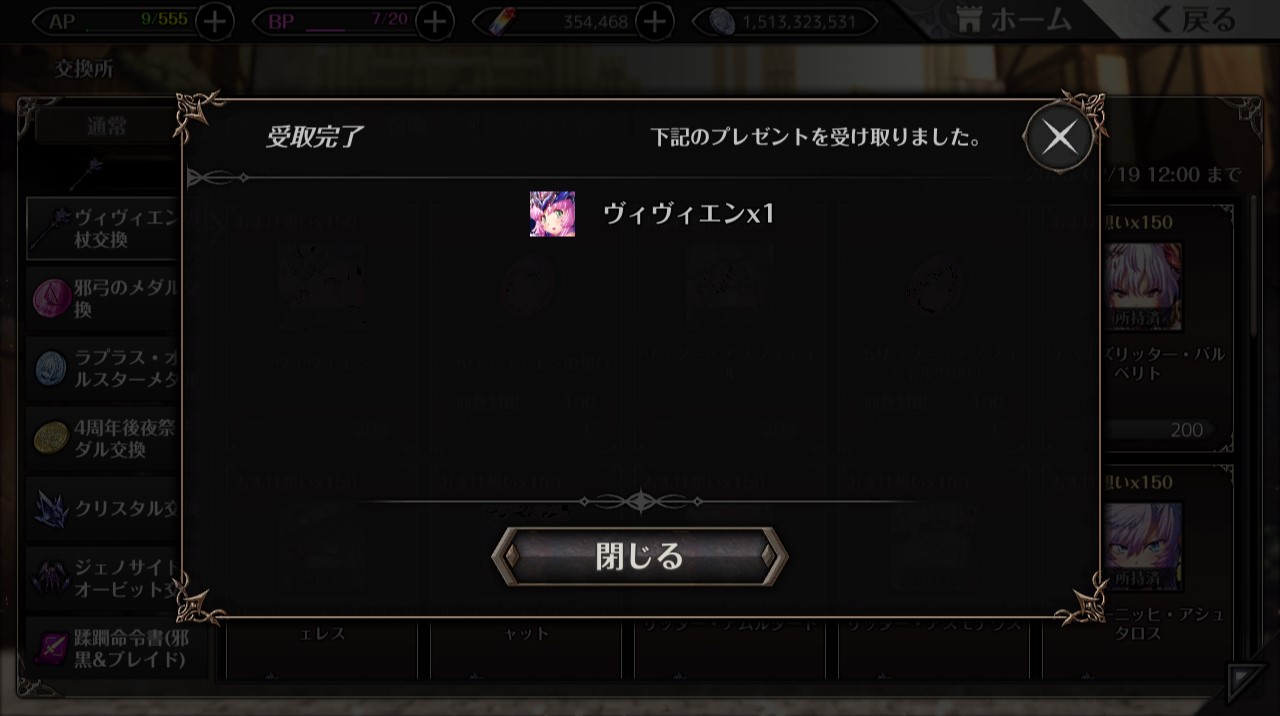
Task: Open 4周年後夜祭メダル交換 entry
Action: (106, 438)
